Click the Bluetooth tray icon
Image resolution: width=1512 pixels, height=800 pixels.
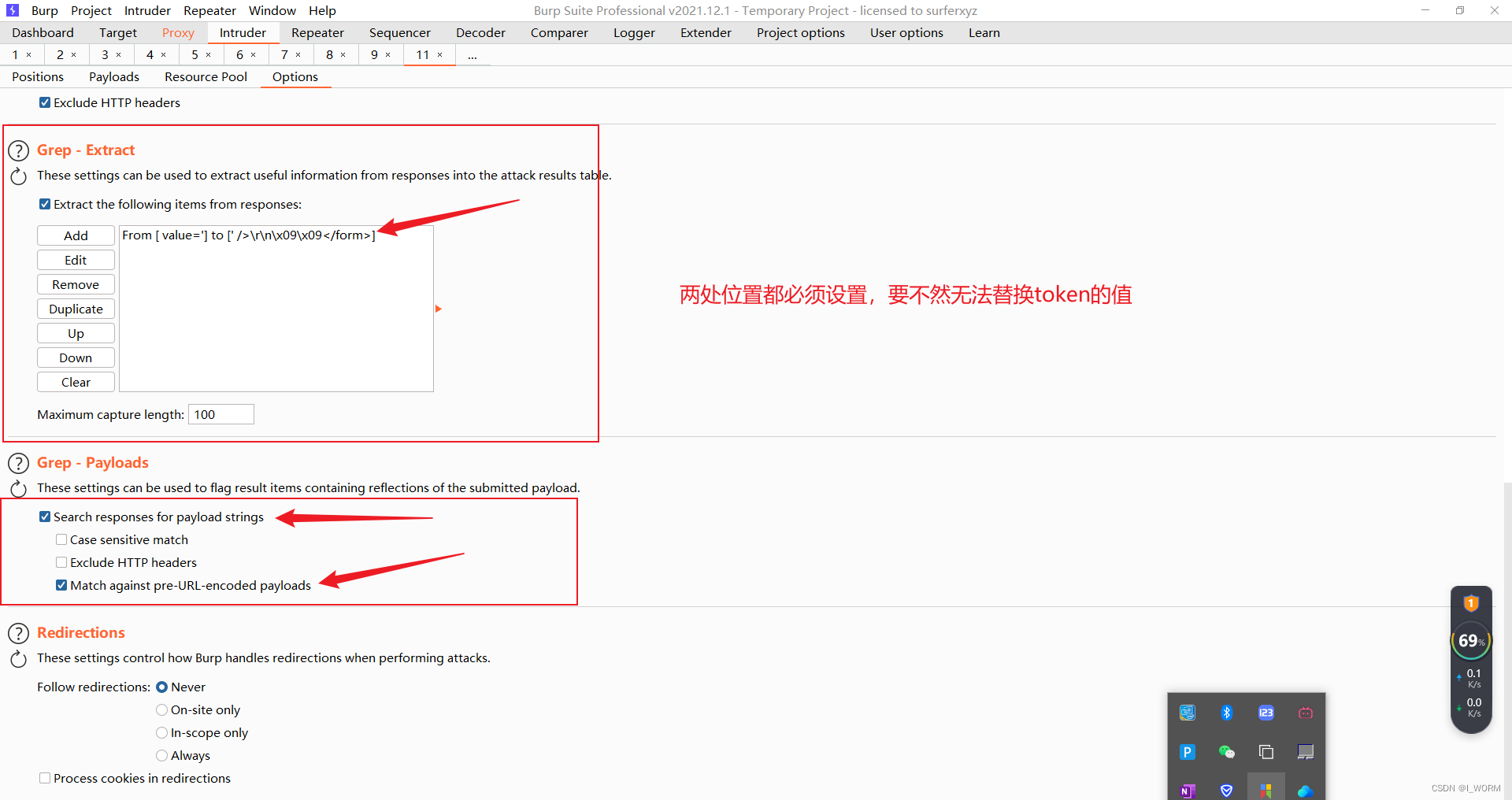[x=1226, y=713]
